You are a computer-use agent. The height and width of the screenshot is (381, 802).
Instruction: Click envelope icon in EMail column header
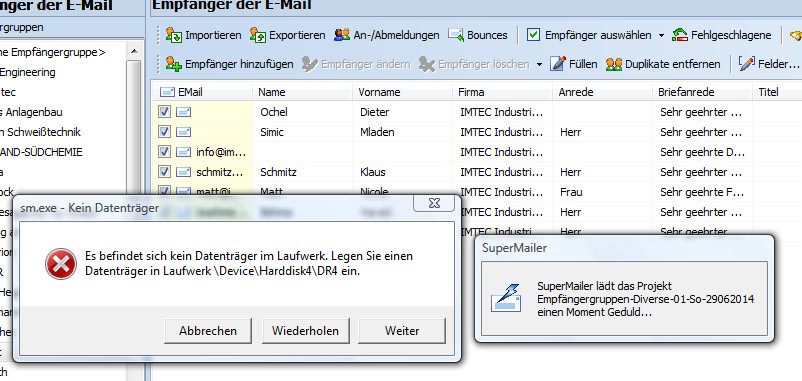[168, 92]
